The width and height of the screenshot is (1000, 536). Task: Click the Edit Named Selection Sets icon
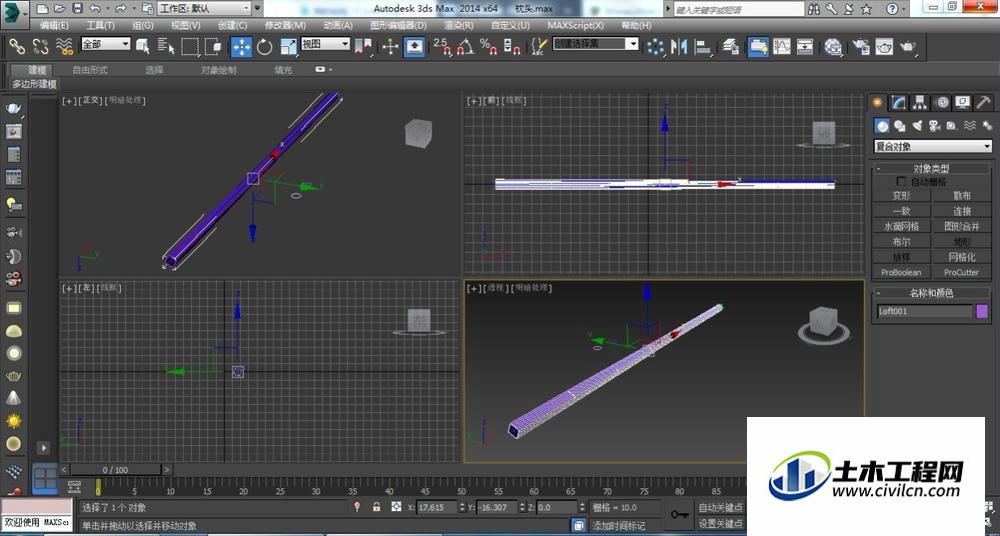pos(539,46)
